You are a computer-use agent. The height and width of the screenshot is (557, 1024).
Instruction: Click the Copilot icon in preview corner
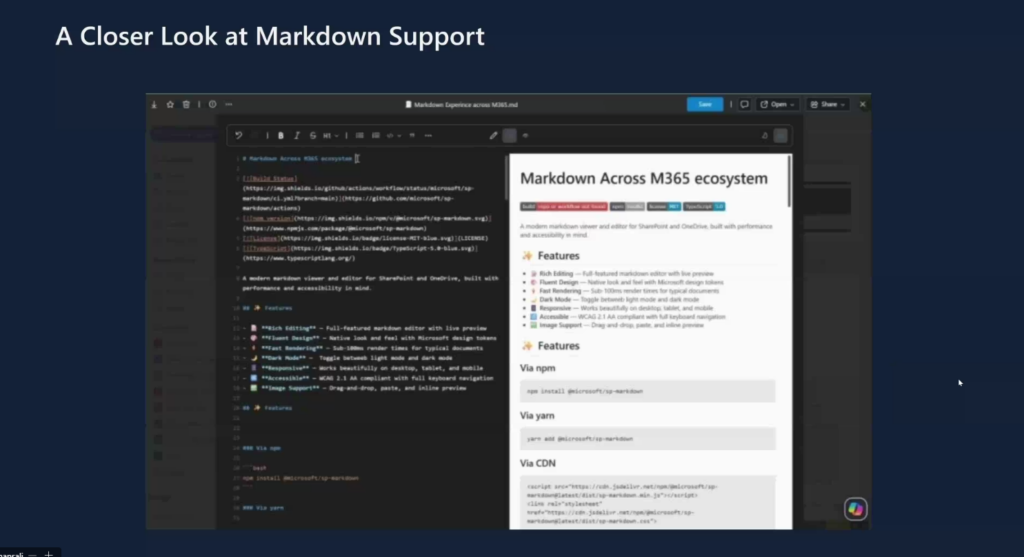854,509
